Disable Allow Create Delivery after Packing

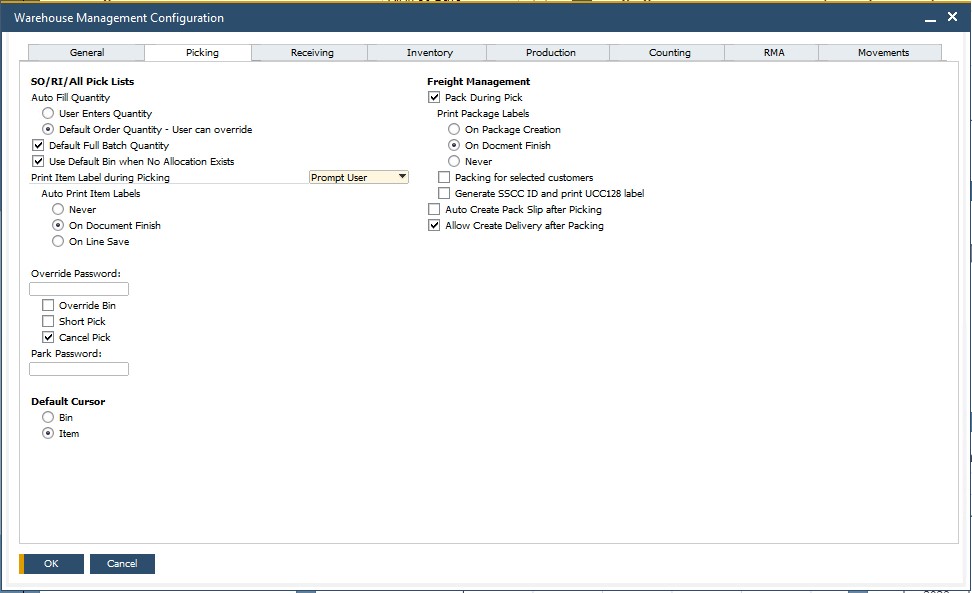[435, 225]
